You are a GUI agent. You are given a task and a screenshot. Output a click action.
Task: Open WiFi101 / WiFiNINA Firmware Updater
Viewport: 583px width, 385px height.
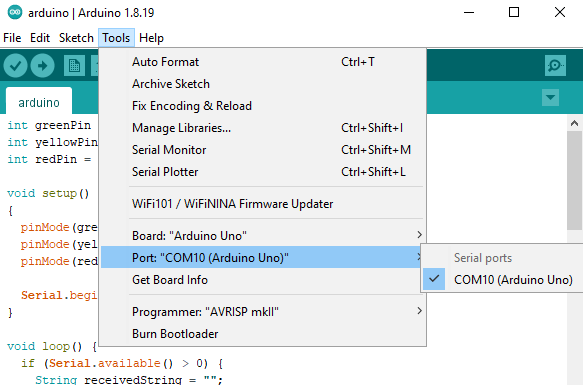(x=263, y=203)
